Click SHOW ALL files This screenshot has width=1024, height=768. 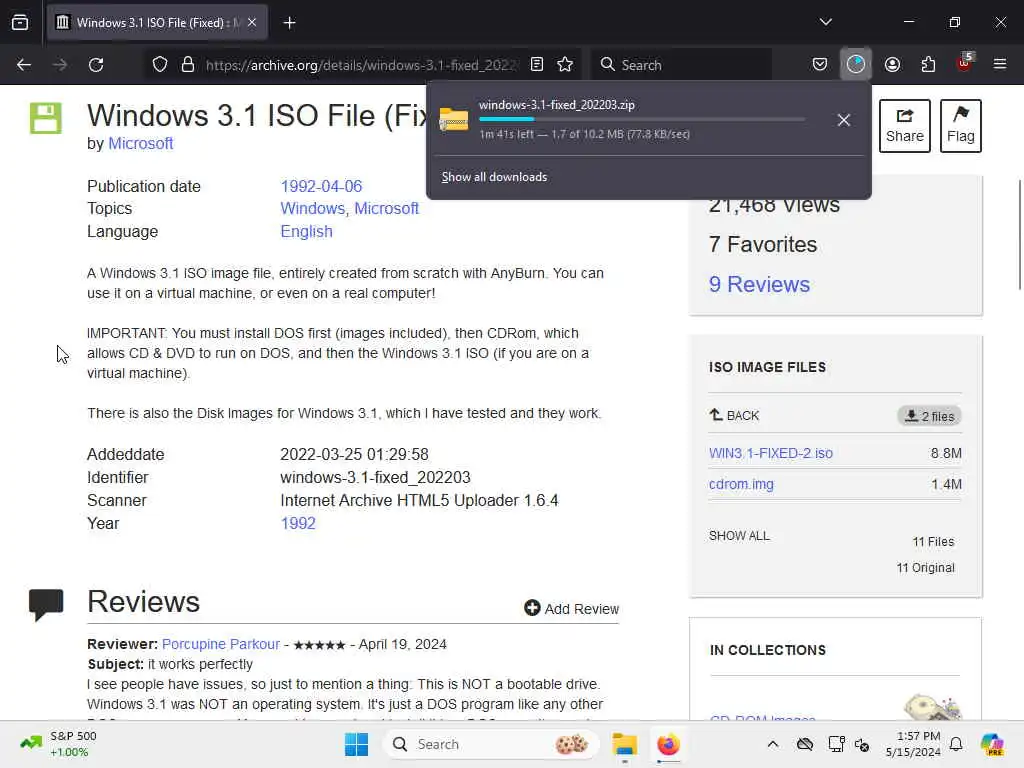[739, 536]
